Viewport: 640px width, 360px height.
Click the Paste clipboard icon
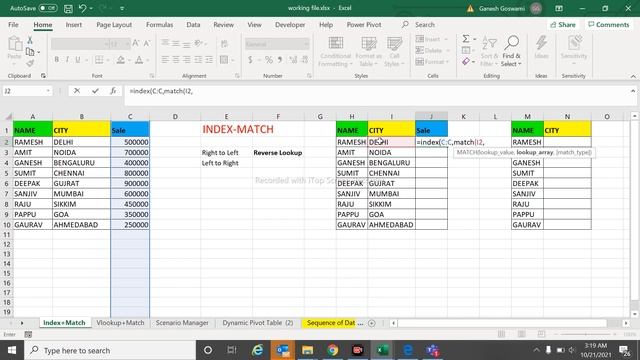[x=15, y=44]
